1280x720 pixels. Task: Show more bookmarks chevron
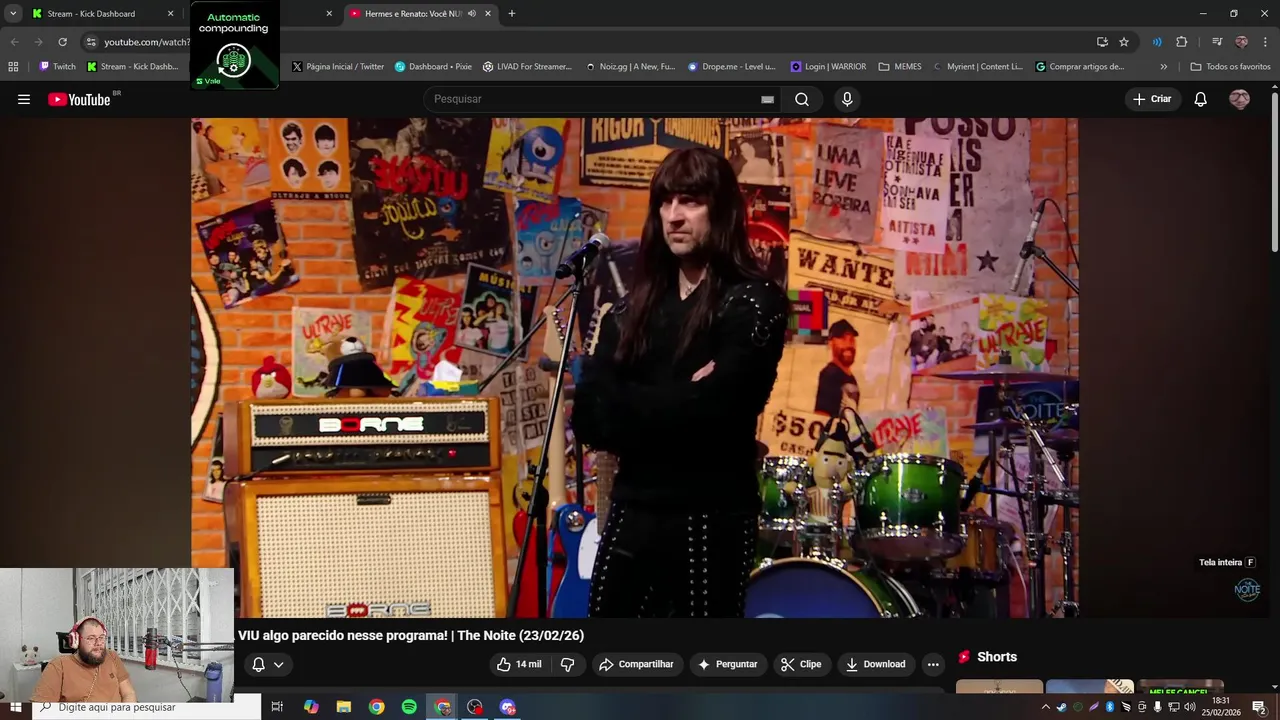[x=1163, y=67]
